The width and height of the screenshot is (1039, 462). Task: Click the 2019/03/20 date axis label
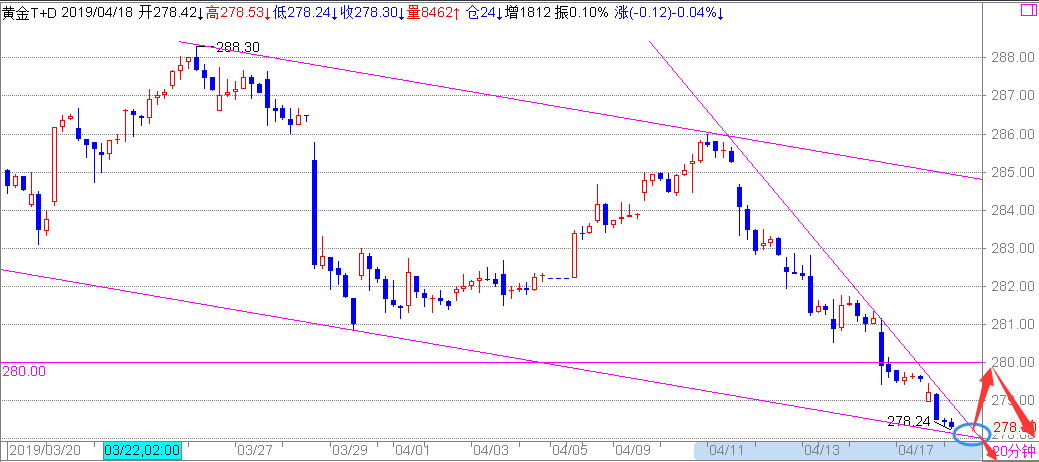(x=45, y=451)
